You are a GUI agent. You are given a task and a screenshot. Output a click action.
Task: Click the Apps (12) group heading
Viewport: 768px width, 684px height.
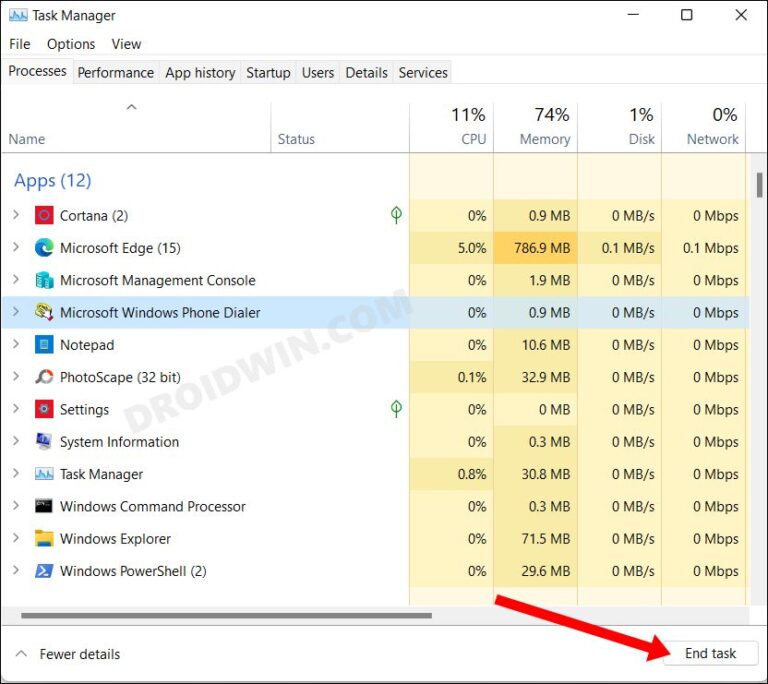52,181
